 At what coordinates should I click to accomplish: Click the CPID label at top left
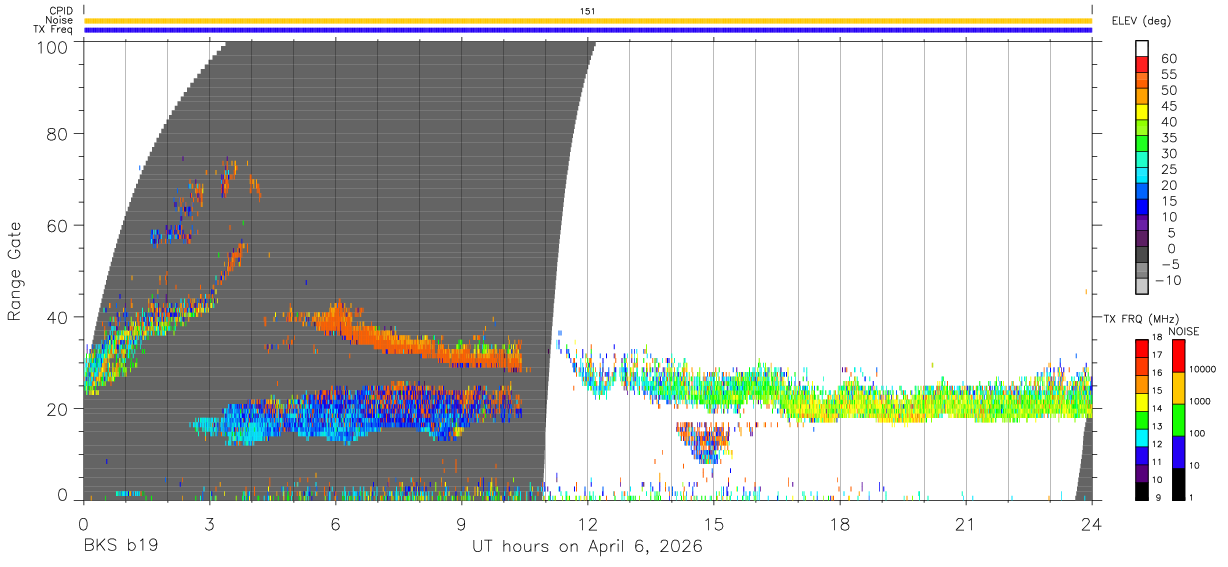coord(62,10)
